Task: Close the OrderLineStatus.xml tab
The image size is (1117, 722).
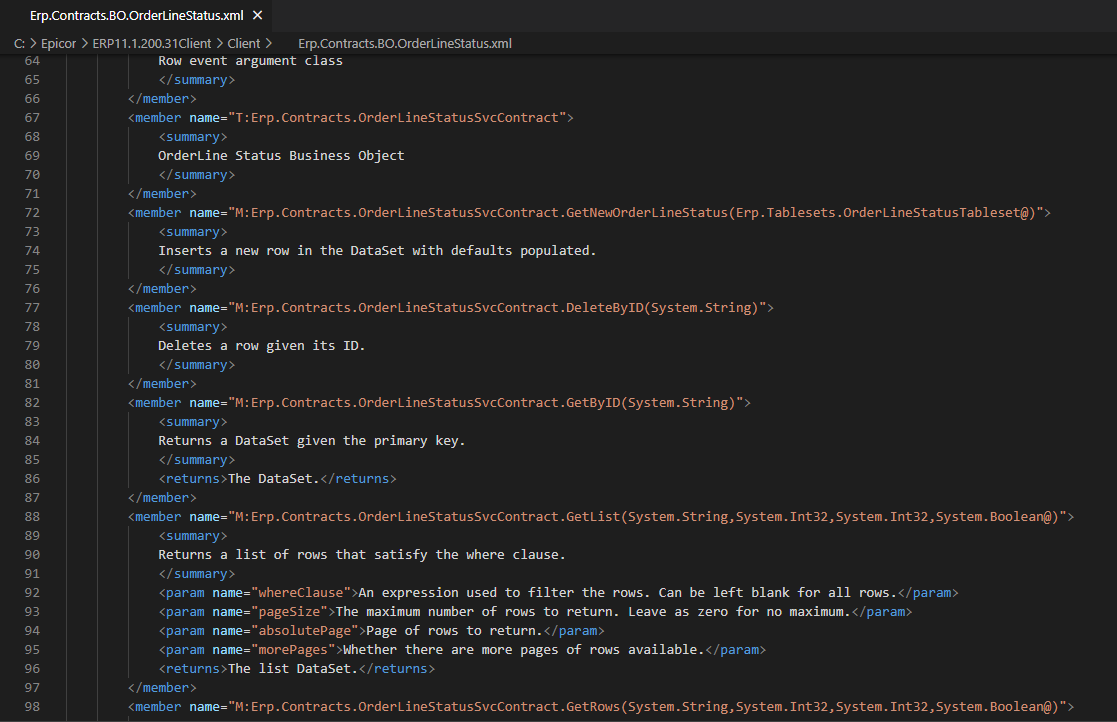Action: [x=258, y=15]
